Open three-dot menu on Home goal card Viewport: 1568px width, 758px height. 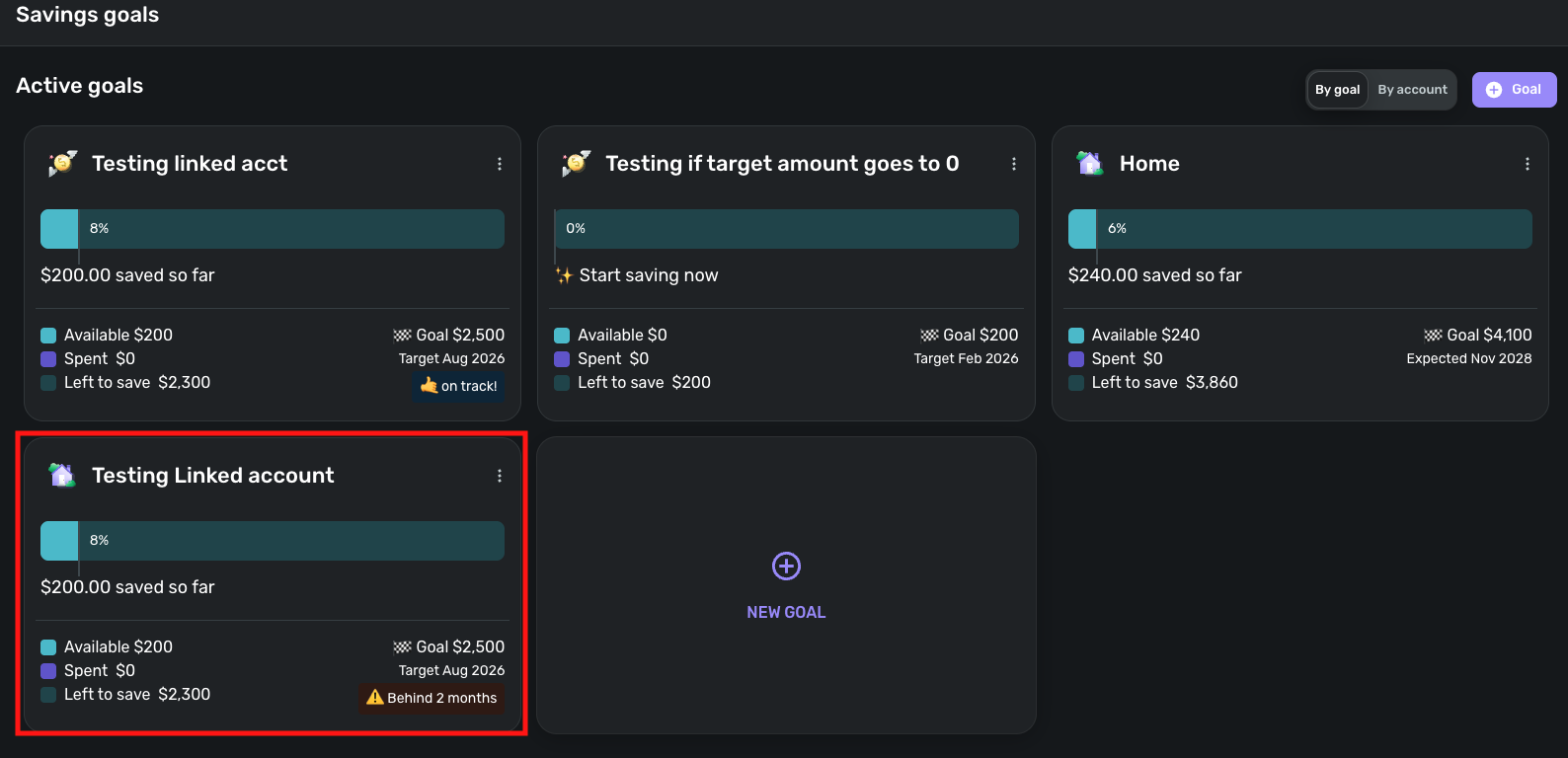point(1528,164)
